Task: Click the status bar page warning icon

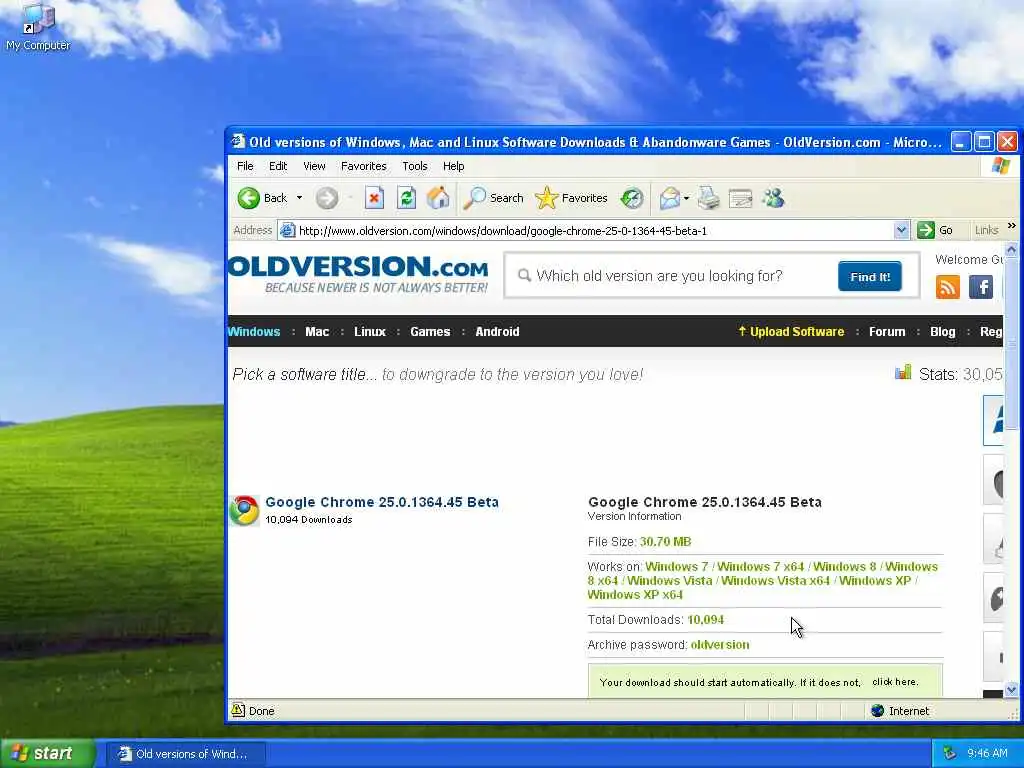Action: point(238,711)
